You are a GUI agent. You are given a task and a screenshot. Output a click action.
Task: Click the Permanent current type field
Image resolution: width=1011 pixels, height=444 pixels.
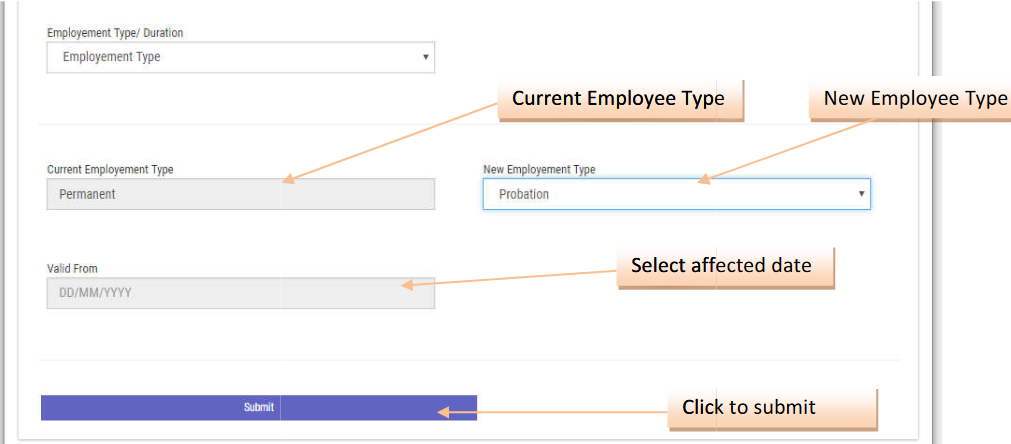point(240,194)
